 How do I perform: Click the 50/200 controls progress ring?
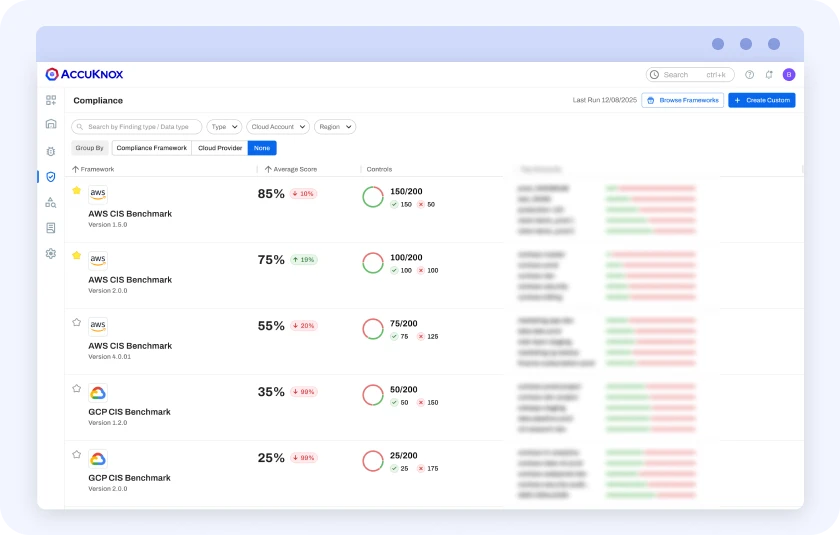(x=373, y=395)
